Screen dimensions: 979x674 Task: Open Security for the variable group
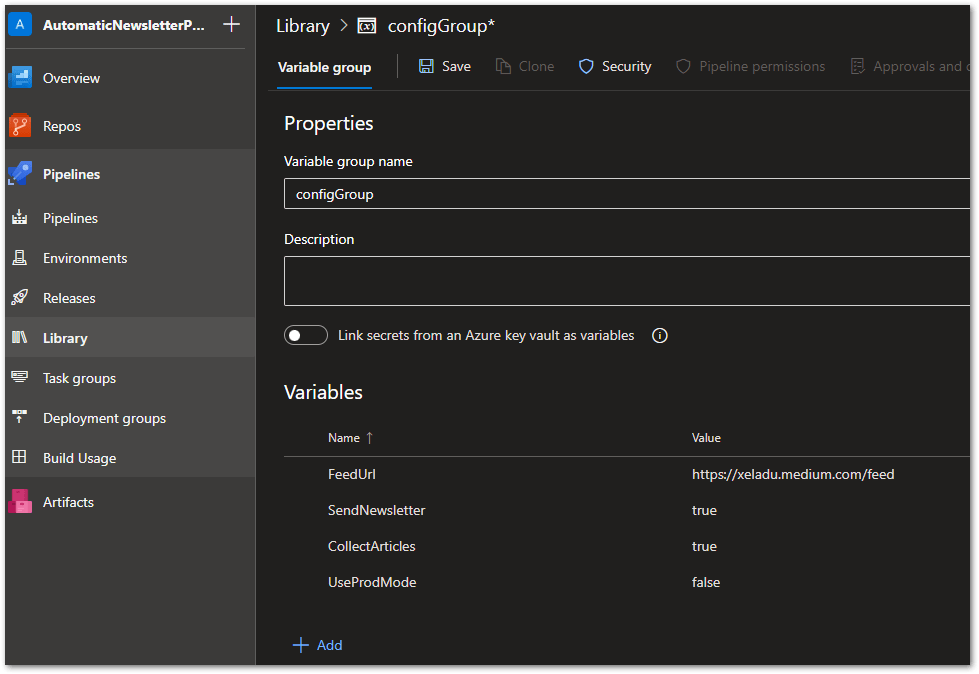(x=614, y=66)
